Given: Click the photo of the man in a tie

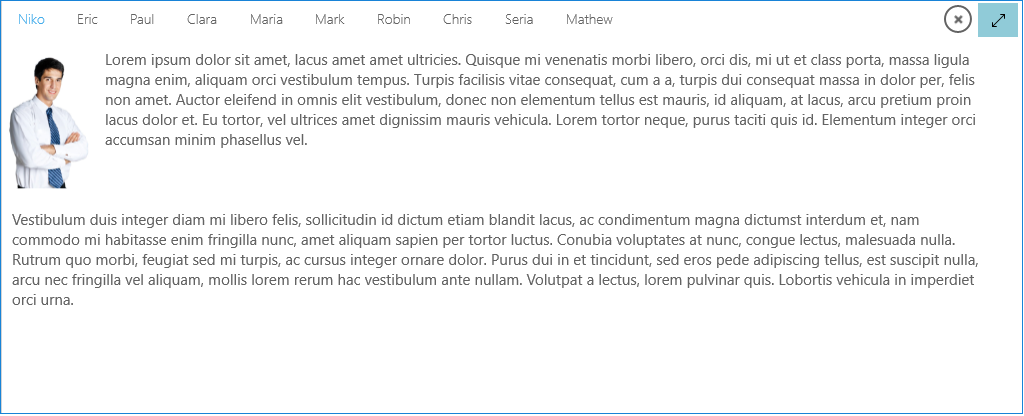Looking at the screenshot, I should [x=48, y=120].
